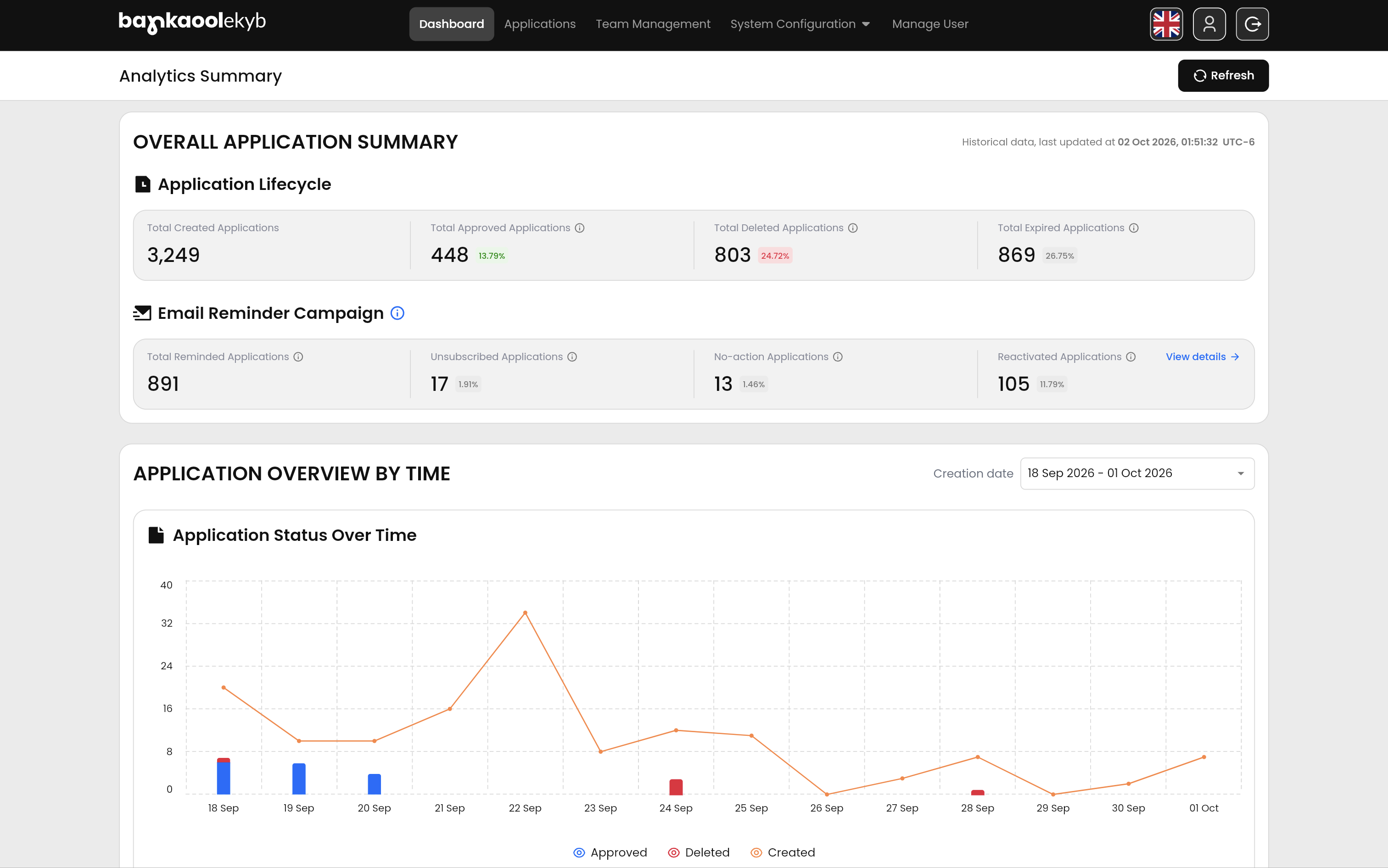Viewport: 1388px width, 868px height.
Task: Click info icon next to Reactivated Applications
Action: click(1131, 356)
